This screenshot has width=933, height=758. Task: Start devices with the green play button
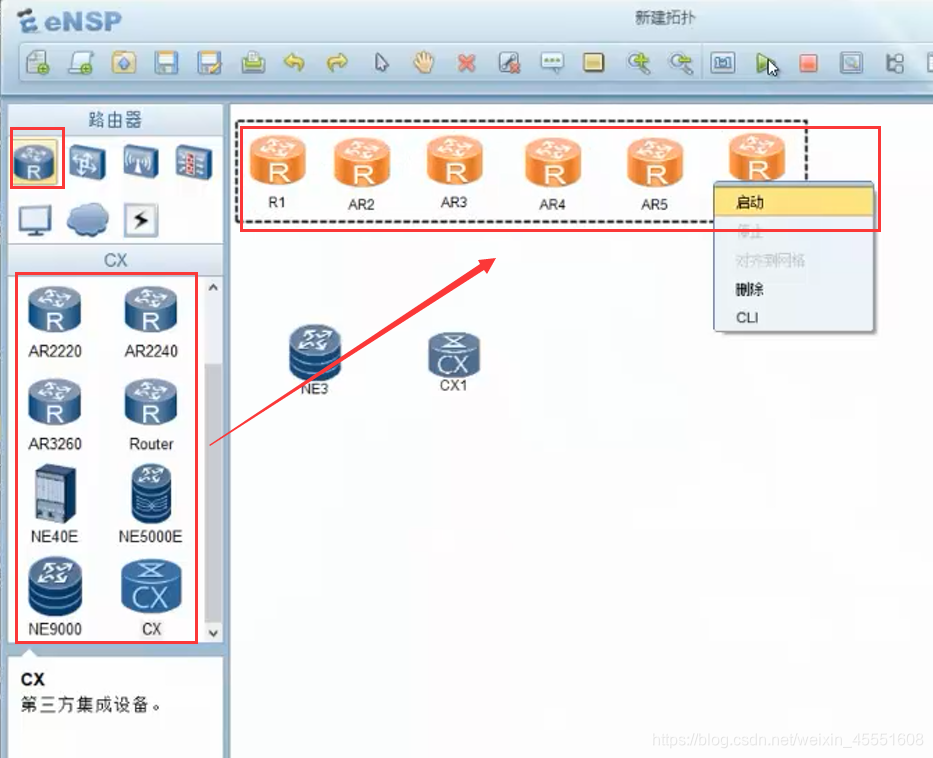click(766, 63)
